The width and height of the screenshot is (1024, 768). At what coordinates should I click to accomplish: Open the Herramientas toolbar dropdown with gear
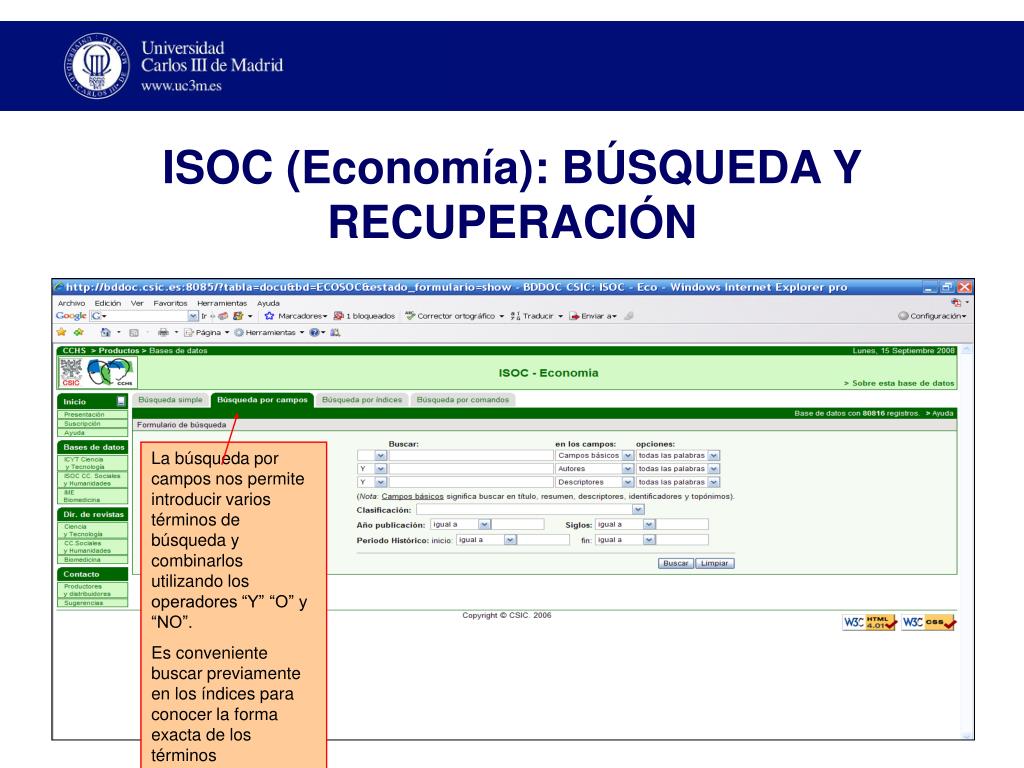tap(268, 332)
